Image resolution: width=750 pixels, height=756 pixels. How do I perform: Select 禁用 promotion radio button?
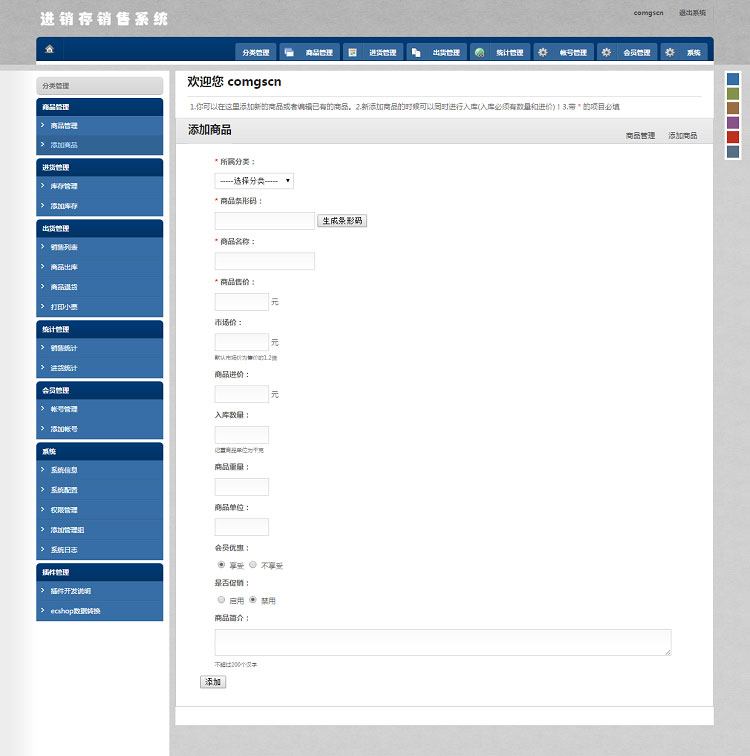[x=253, y=600]
